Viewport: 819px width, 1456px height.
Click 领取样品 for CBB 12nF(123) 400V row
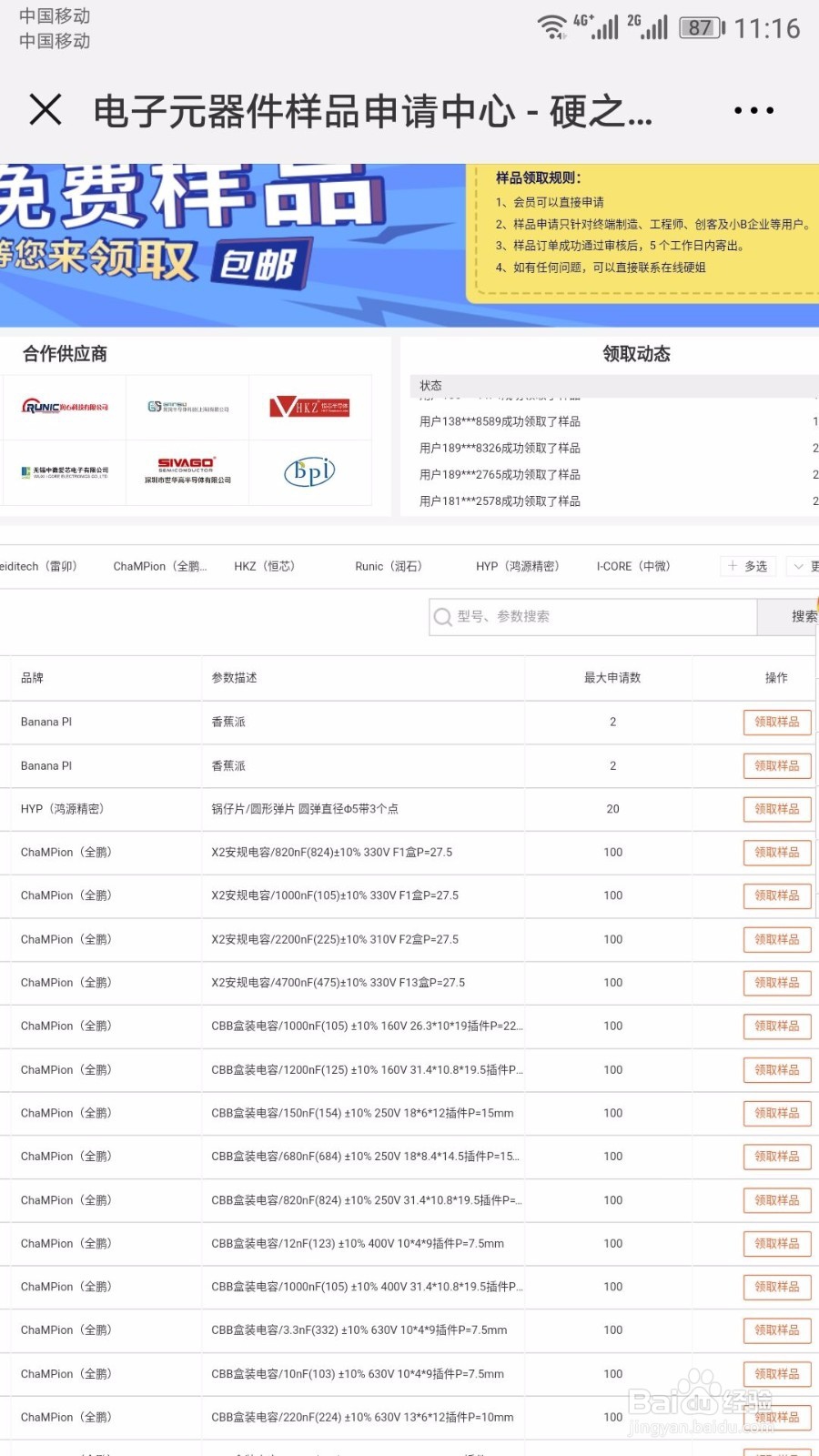click(x=777, y=1243)
